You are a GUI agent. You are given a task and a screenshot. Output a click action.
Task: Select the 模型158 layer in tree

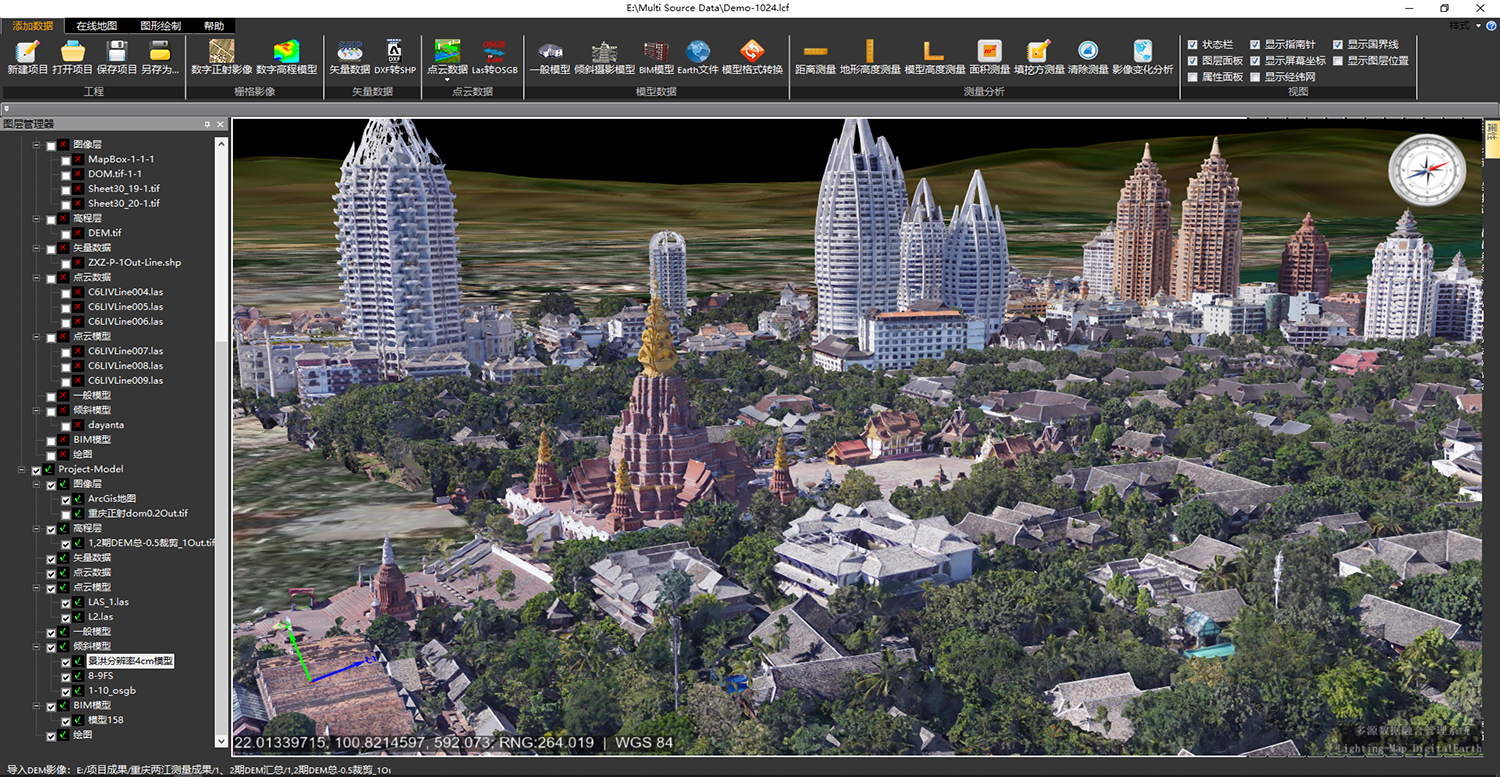[x=105, y=720]
